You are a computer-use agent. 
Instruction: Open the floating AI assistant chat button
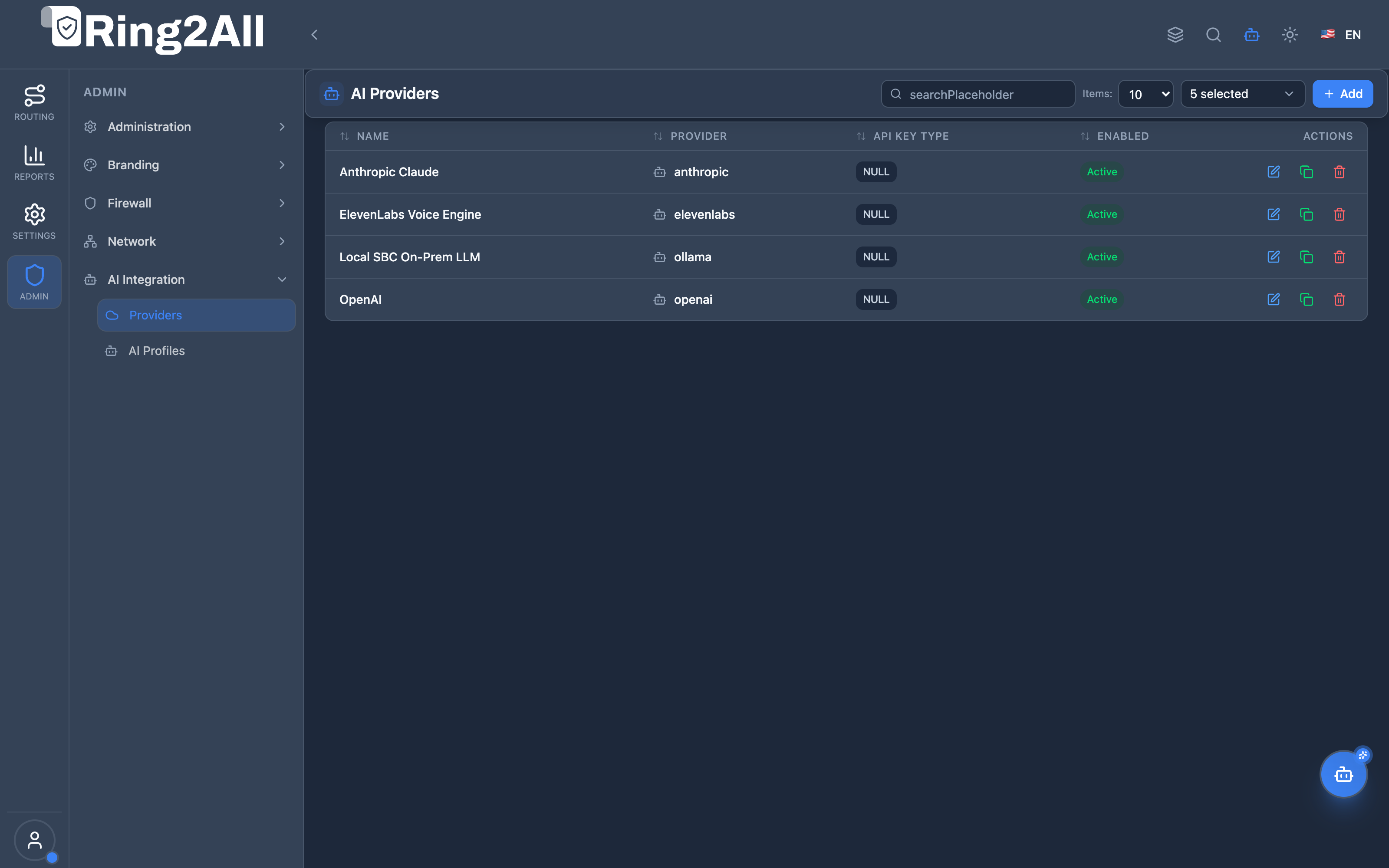tap(1343, 774)
